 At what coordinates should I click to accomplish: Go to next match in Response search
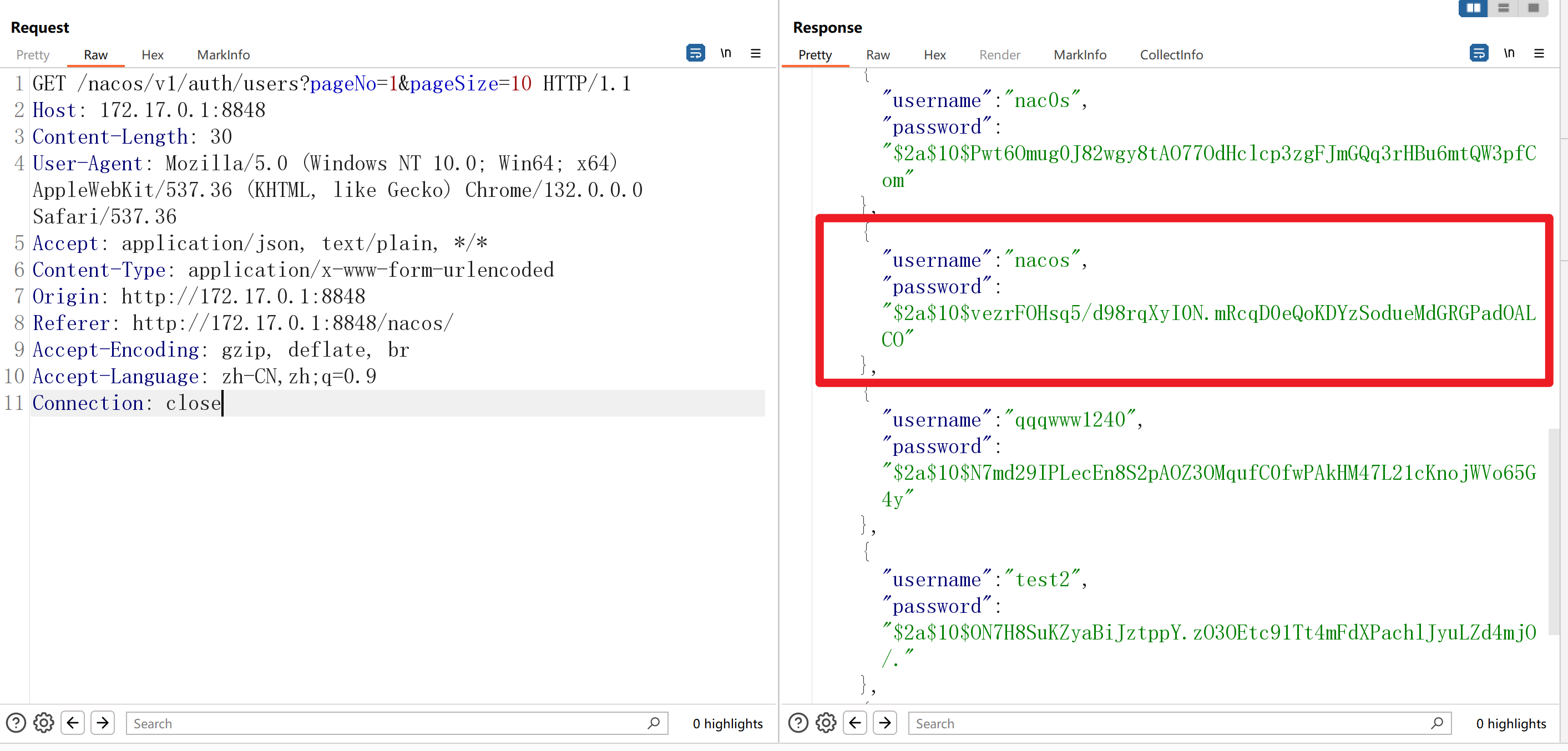(885, 722)
